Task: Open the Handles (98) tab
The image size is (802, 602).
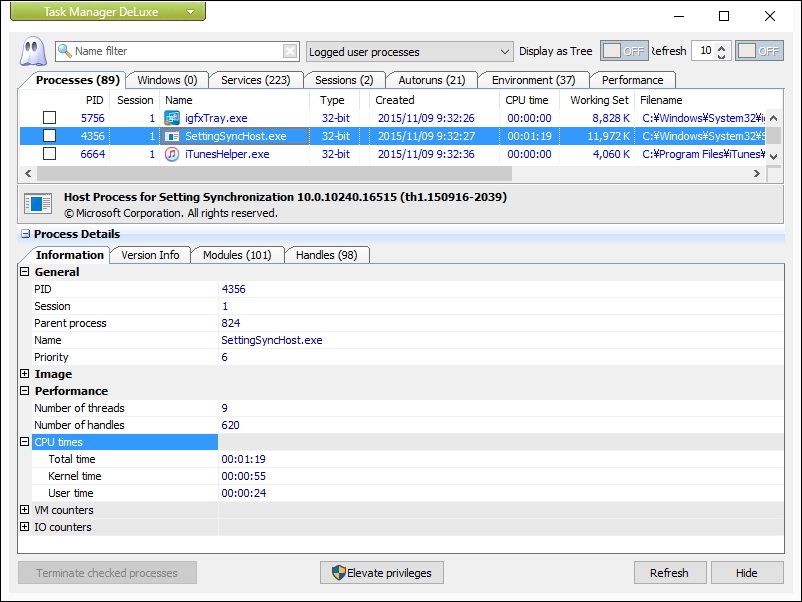Action: [x=326, y=255]
